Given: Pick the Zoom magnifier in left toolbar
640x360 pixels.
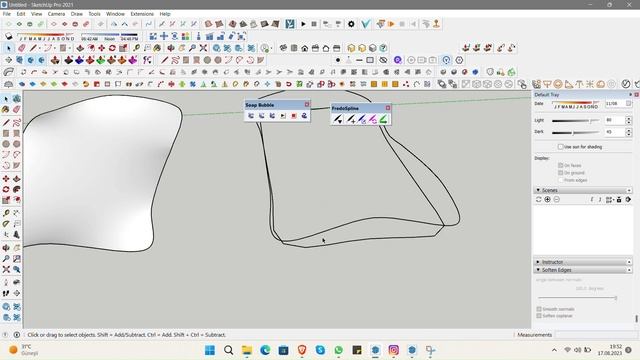Looking at the screenshot, I should pos(6,259).
